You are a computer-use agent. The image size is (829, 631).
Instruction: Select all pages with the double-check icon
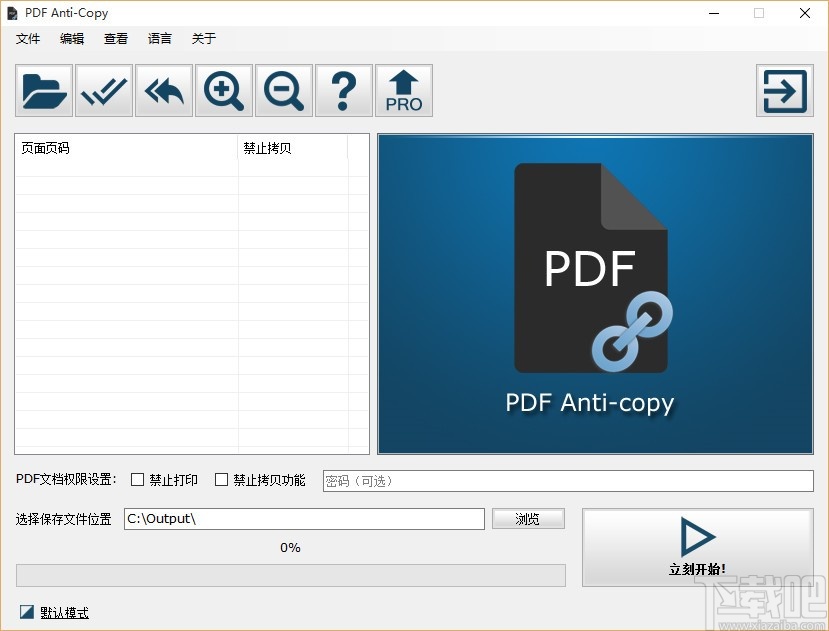pyautogui.click(x=103, y=90)
